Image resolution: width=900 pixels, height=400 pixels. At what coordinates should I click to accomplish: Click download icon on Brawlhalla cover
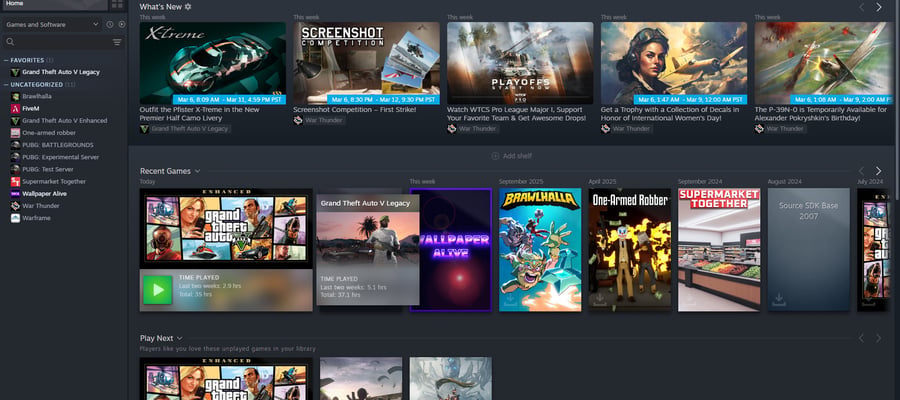coord(510,299)
